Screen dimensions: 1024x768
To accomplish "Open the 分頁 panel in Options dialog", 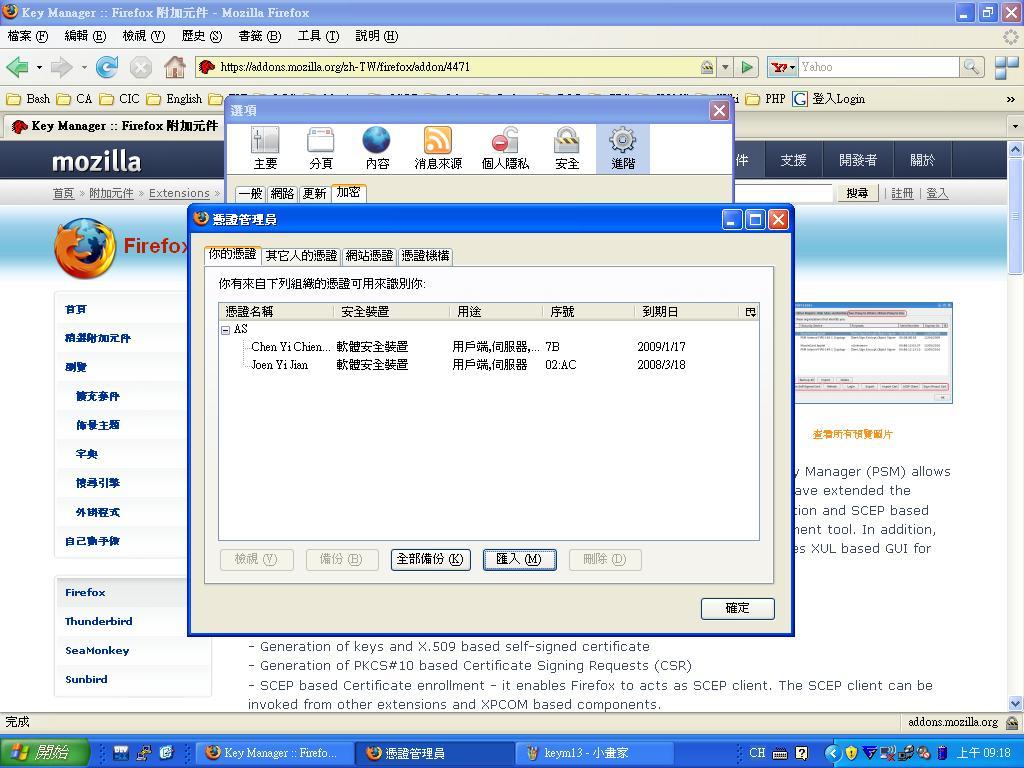I will point(321,149).
